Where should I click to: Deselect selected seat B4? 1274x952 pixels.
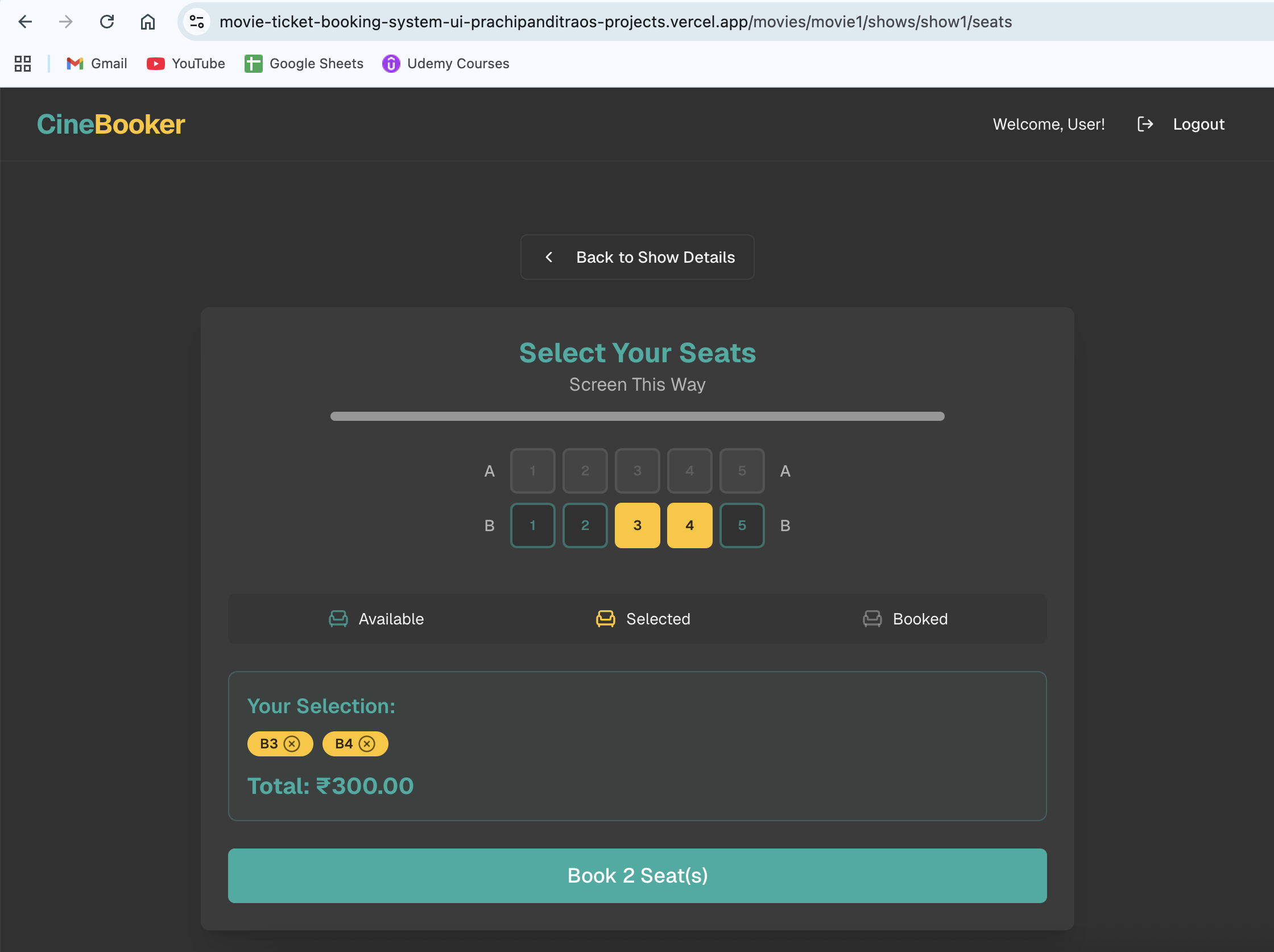point(690,525)
